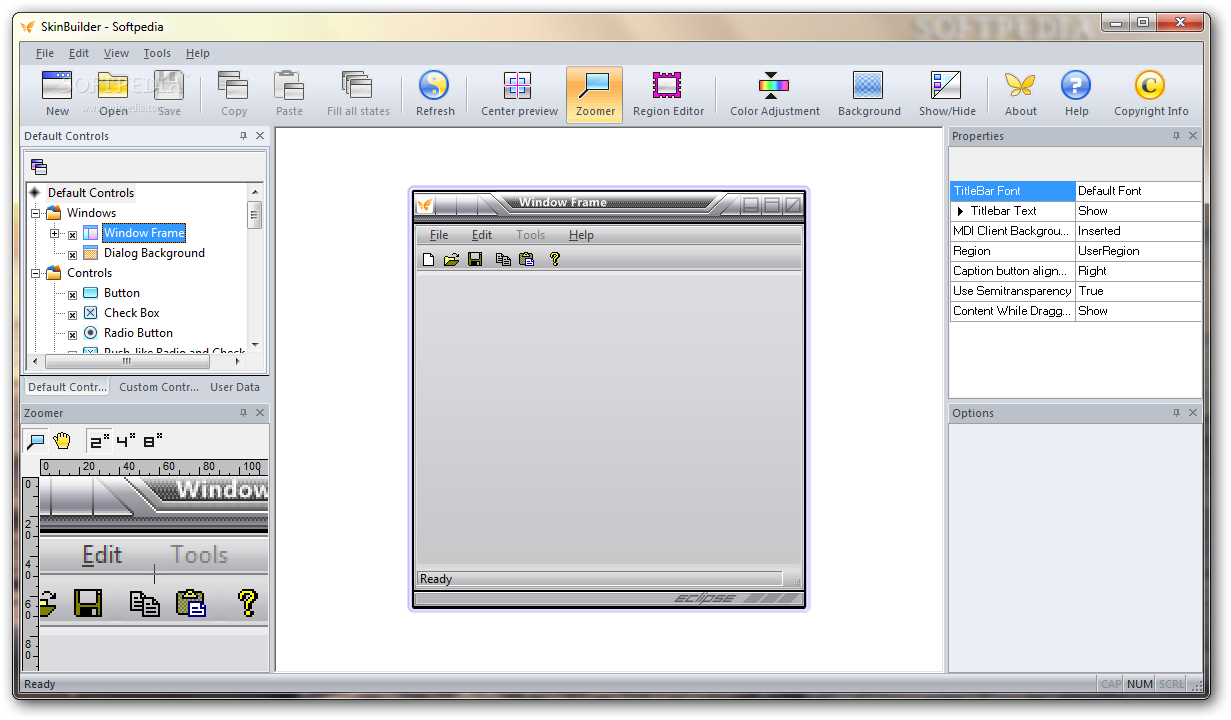The image size is (1231, 720).
Task: Pin the Default Controls panel
Action: pos(243,136)
